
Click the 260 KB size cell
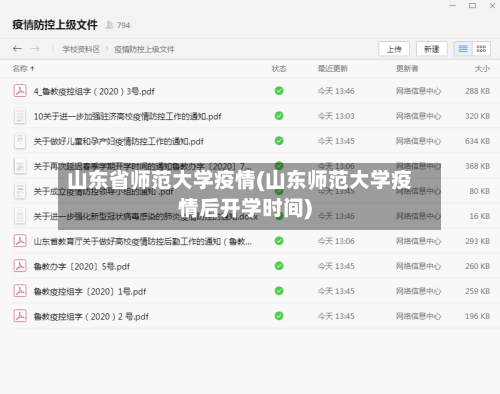click(477, 266)
